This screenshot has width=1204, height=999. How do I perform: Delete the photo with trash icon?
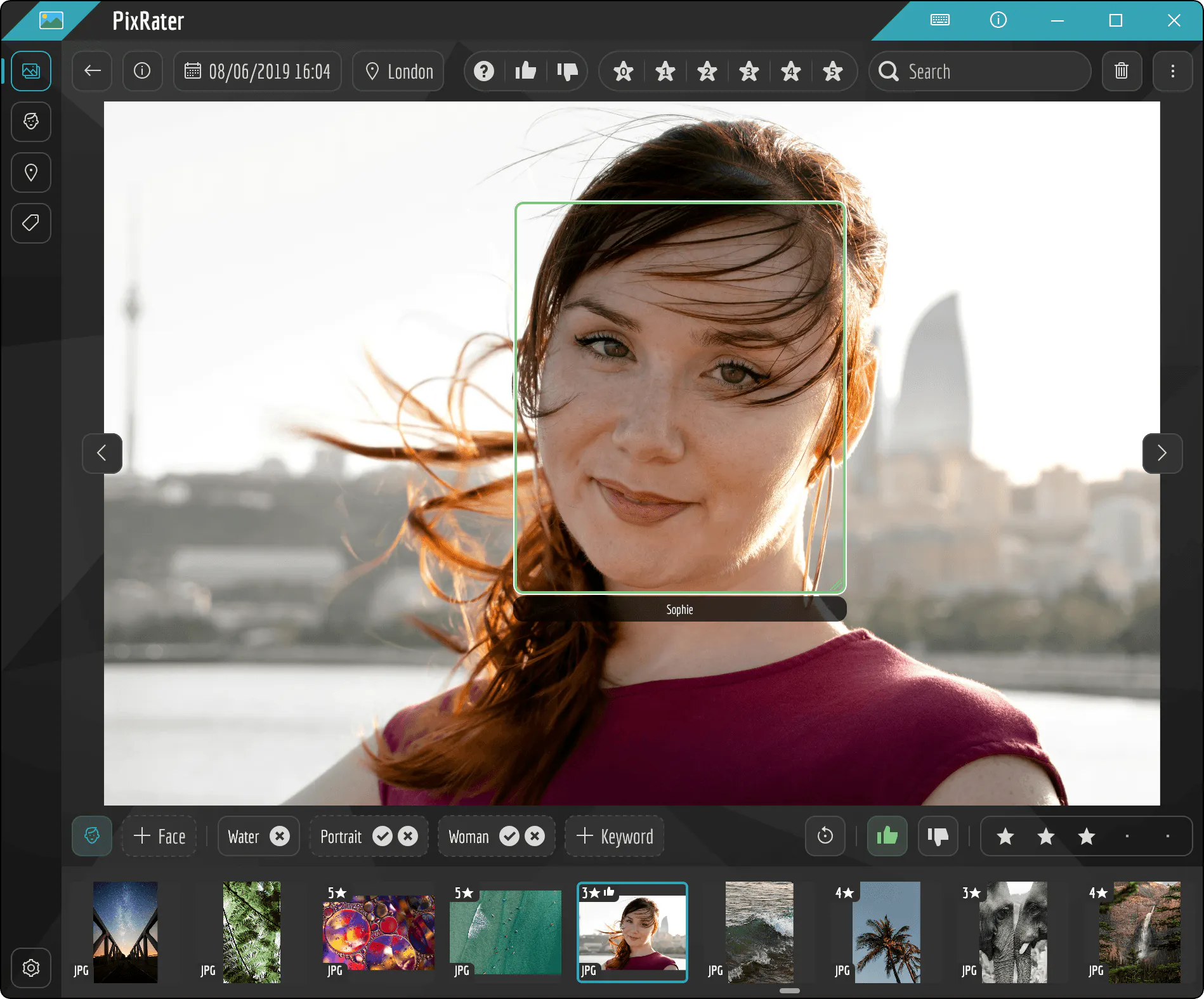point(1122,71)
